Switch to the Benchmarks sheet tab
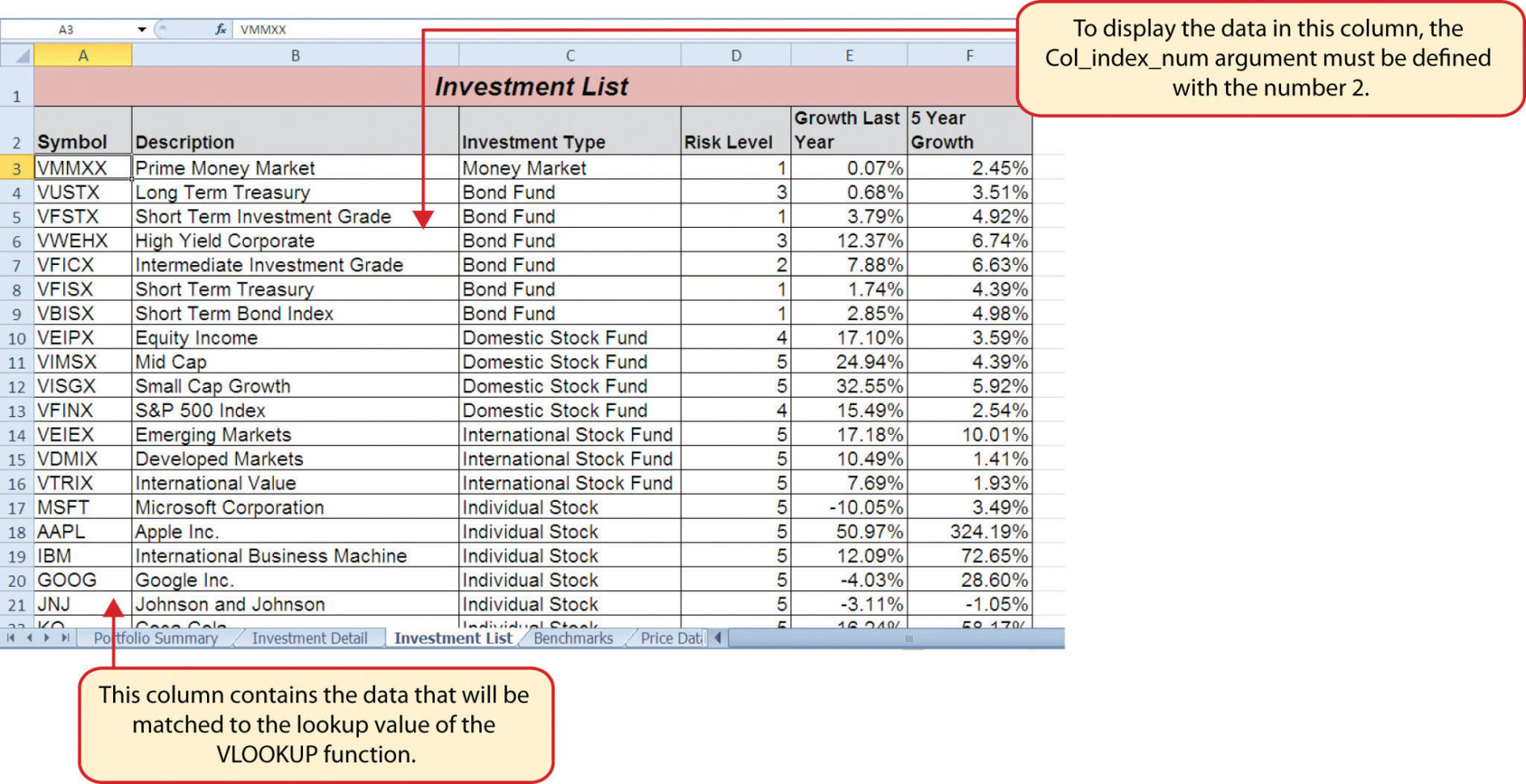1526x784 pixels. pyautogui.click(x=573, y=638)
